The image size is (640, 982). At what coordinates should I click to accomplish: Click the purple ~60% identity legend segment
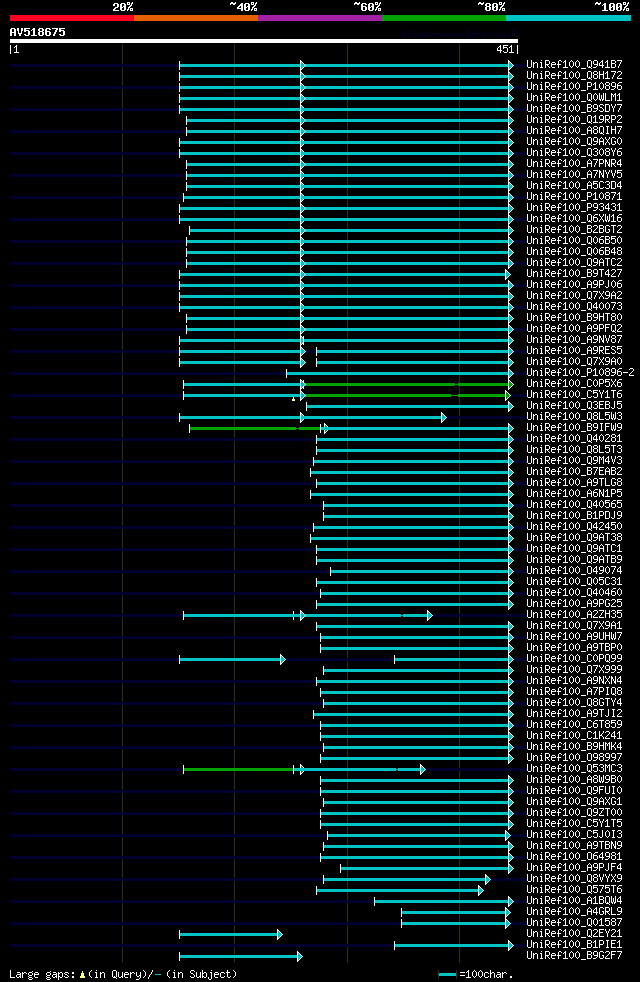click(320, 18)
